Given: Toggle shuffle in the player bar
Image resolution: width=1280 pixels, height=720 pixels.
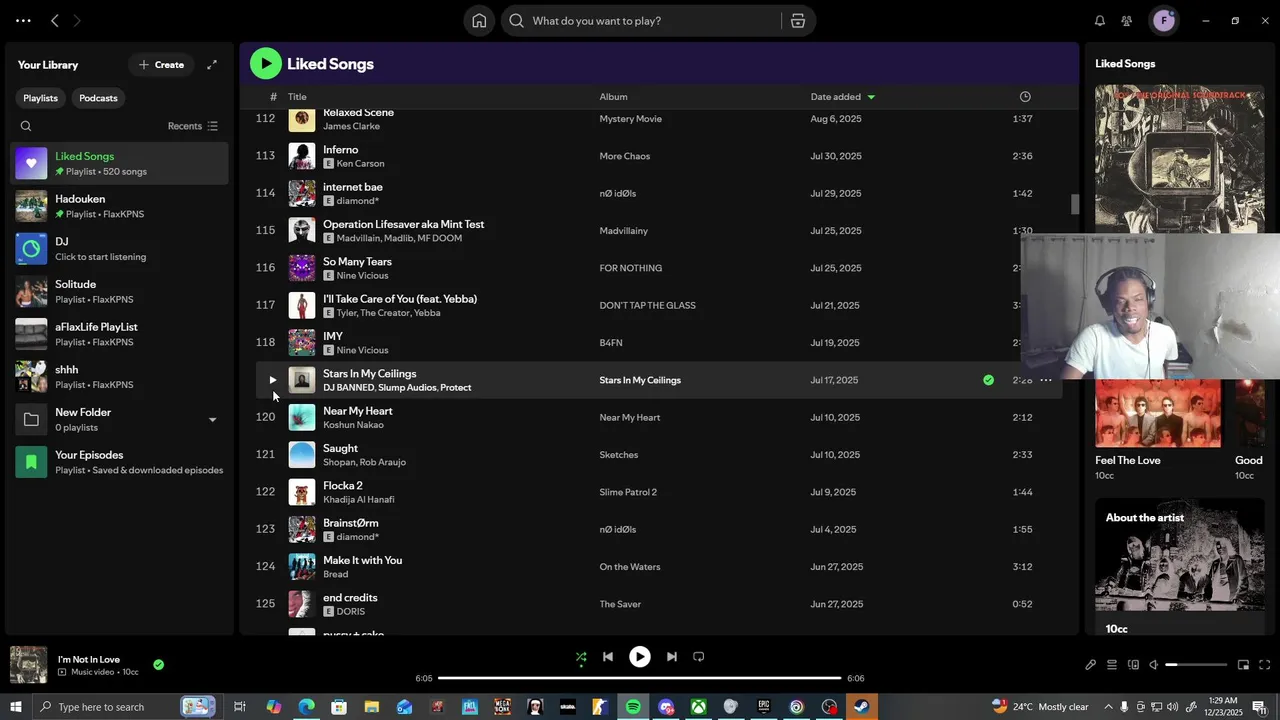Looking at the screenshot, I should click(x=581, y=657).
